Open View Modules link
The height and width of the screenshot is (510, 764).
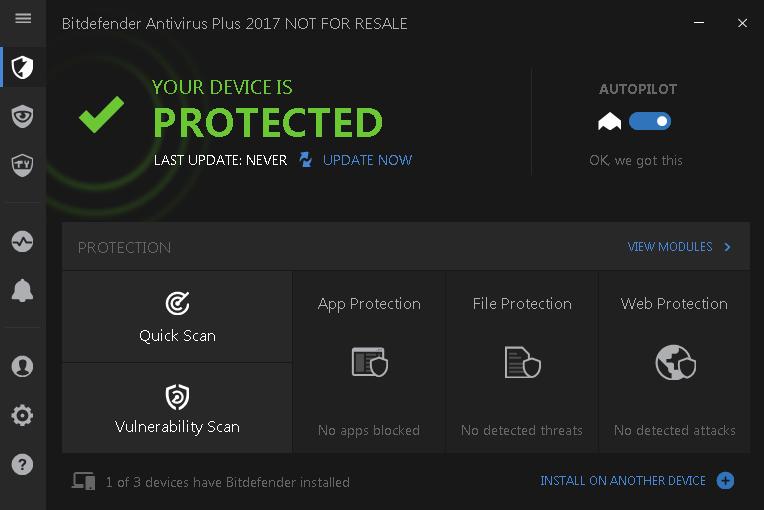pyautogui.click(x=670, y=247)
